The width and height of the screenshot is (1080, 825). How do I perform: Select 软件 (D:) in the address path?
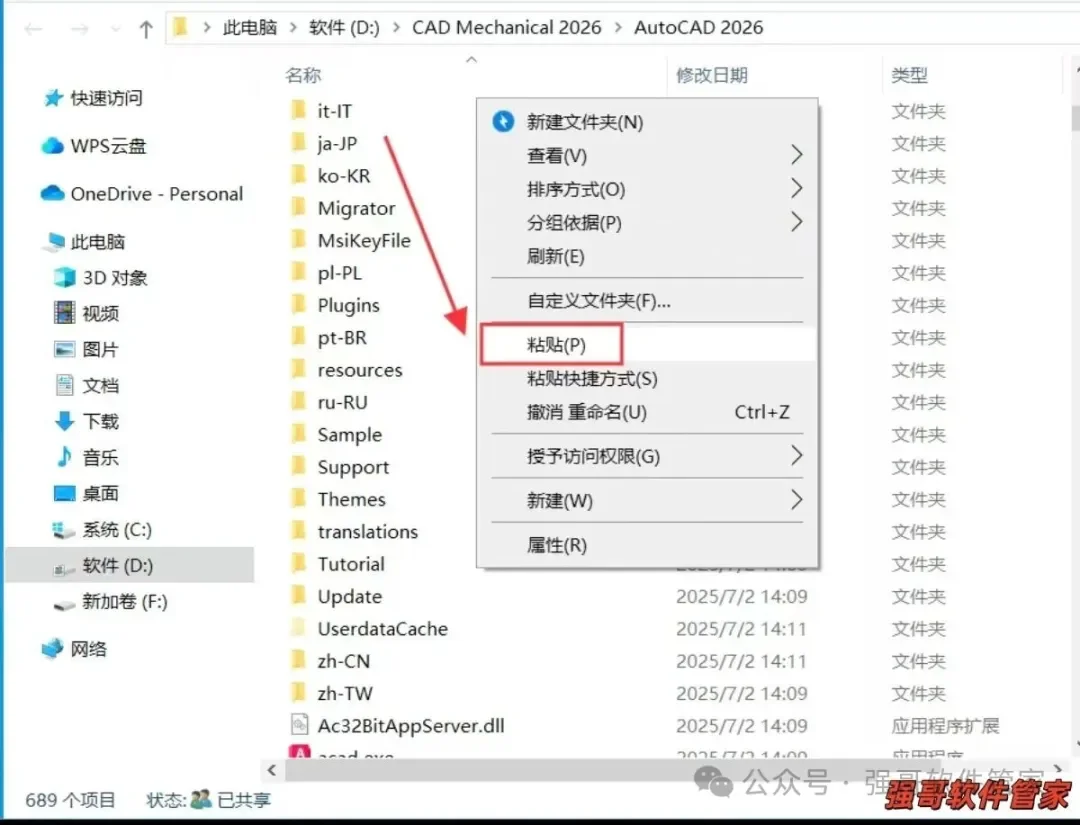tap(344, 28)
